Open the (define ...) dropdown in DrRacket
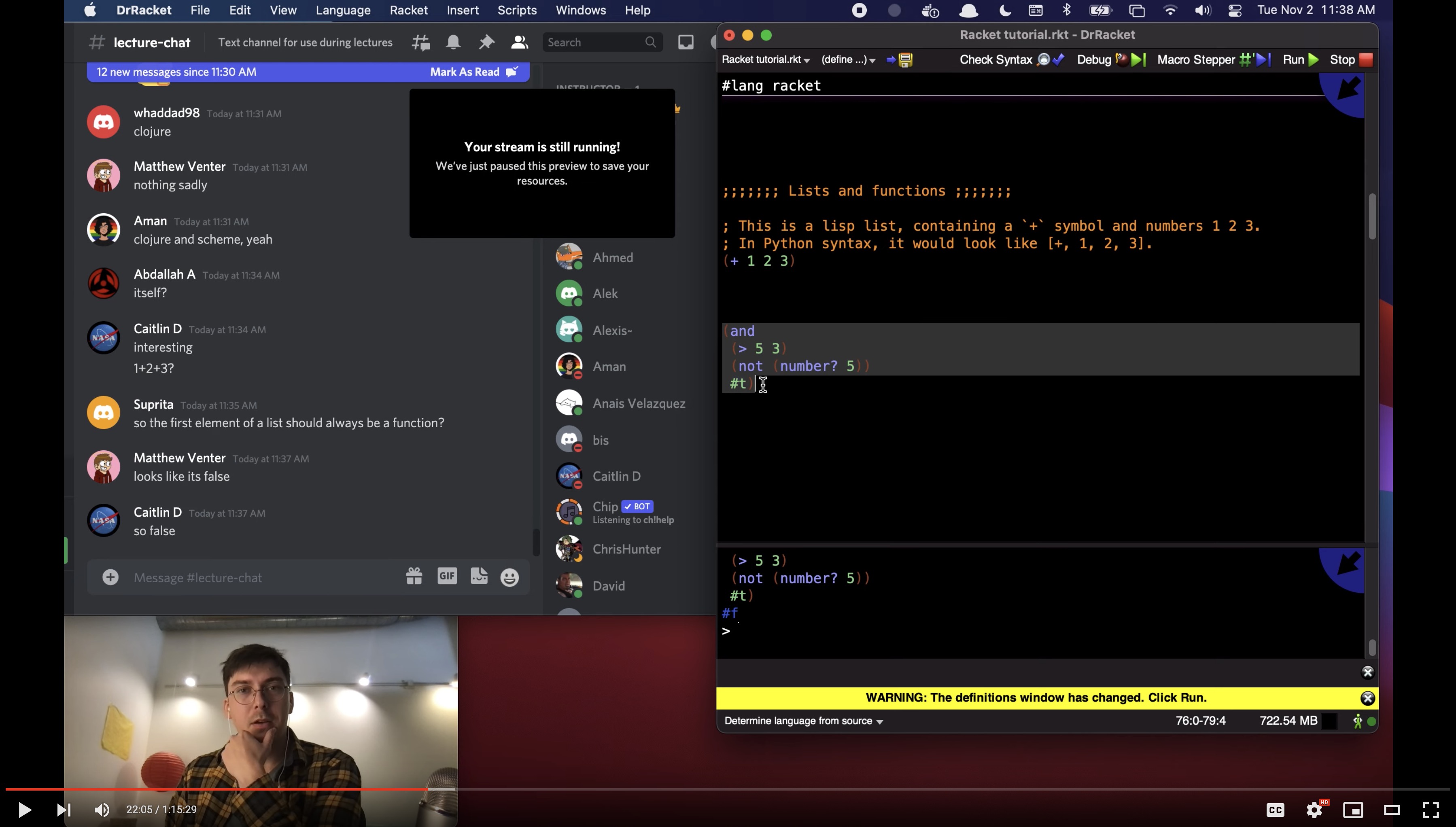This screenshot has width=1456, height=827. (848, 59)
